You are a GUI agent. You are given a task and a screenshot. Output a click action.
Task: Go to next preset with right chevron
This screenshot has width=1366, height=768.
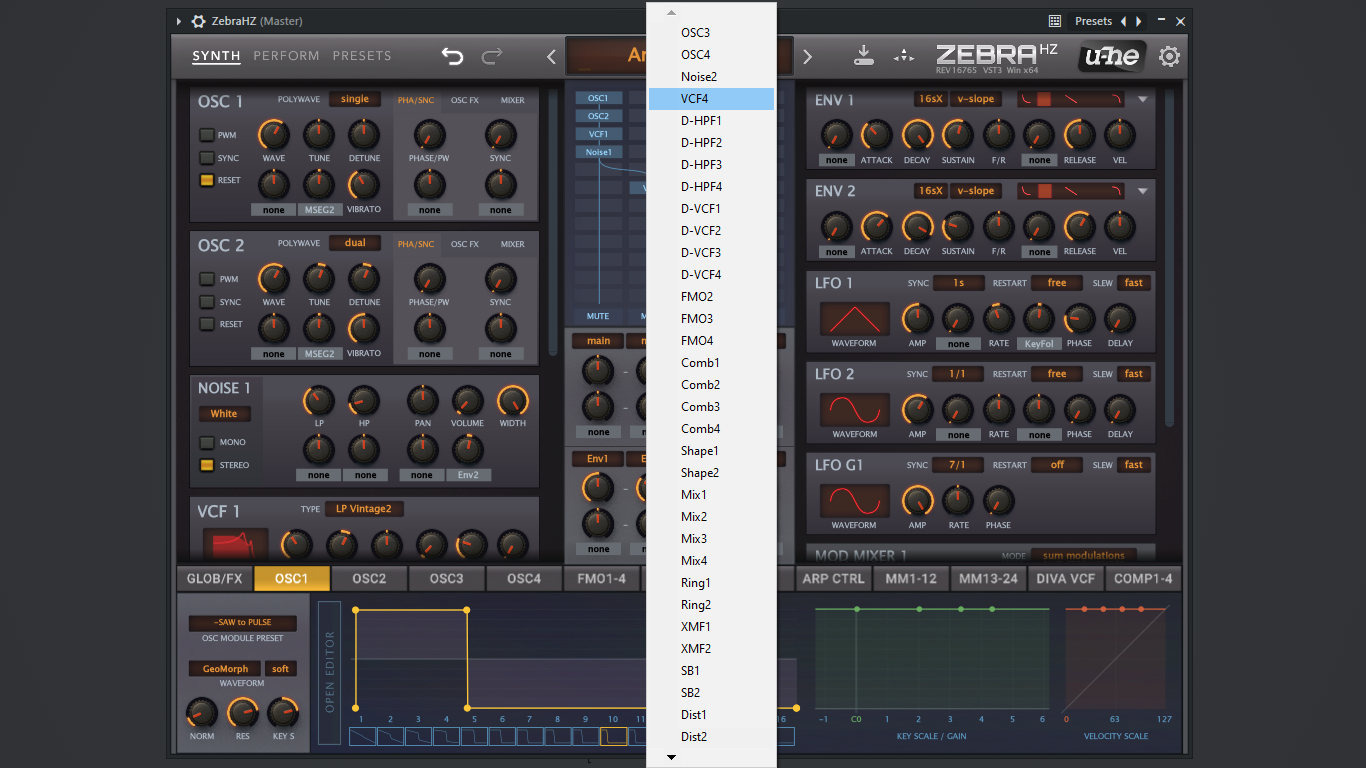pos(808,57)
